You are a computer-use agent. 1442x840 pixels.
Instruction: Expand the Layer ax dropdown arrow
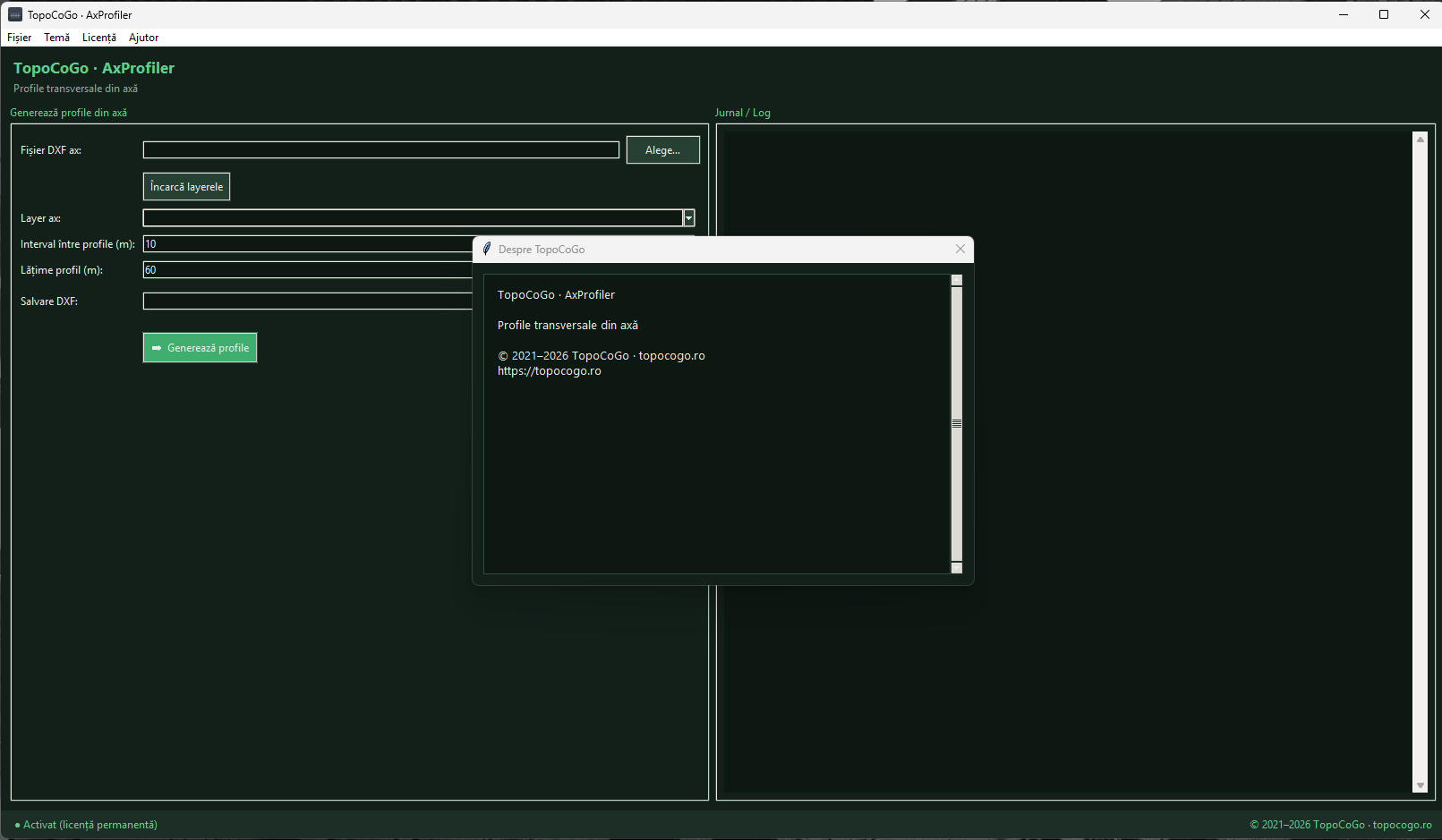point(688,217)
